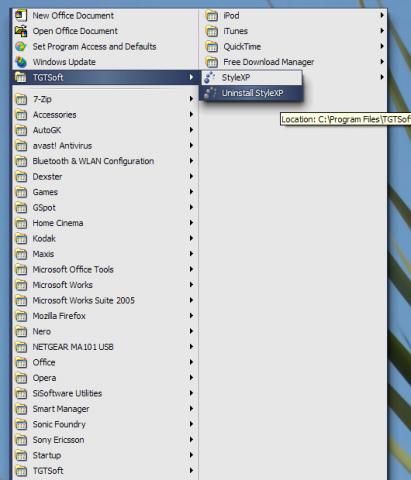Expand the Accessories submenu arrow
The image size is (411, 480).
[191, 115]
